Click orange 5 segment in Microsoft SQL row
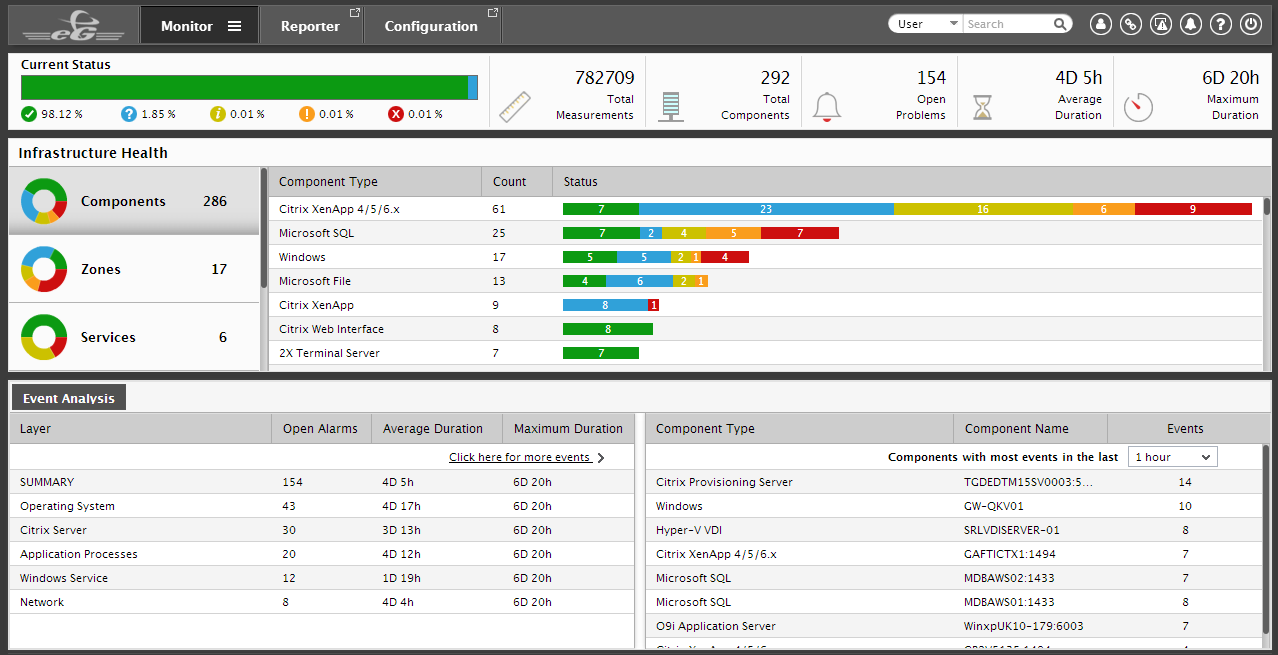1278x655 pixels. [733, 233]
